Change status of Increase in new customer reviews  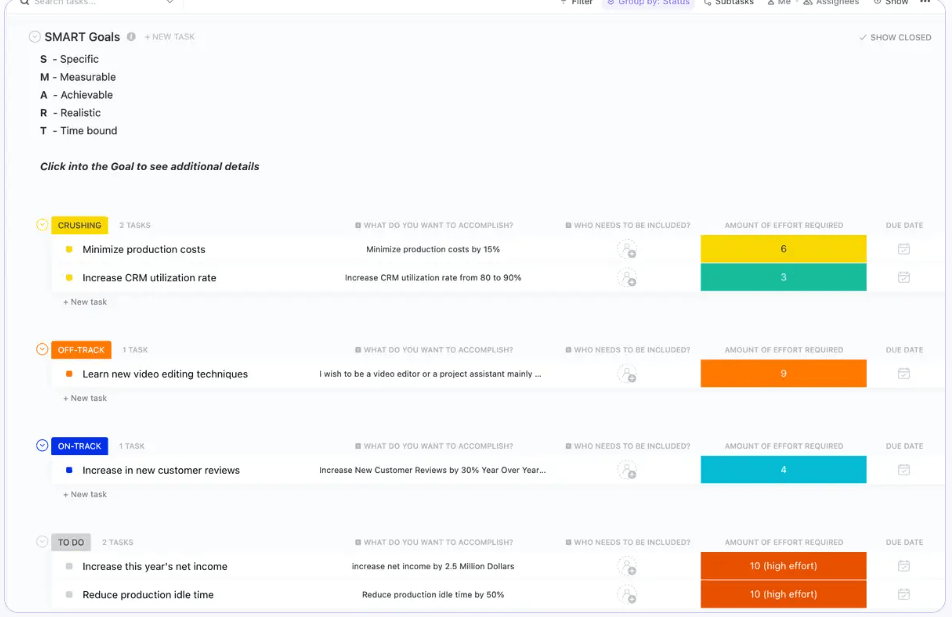coord(69,470)
